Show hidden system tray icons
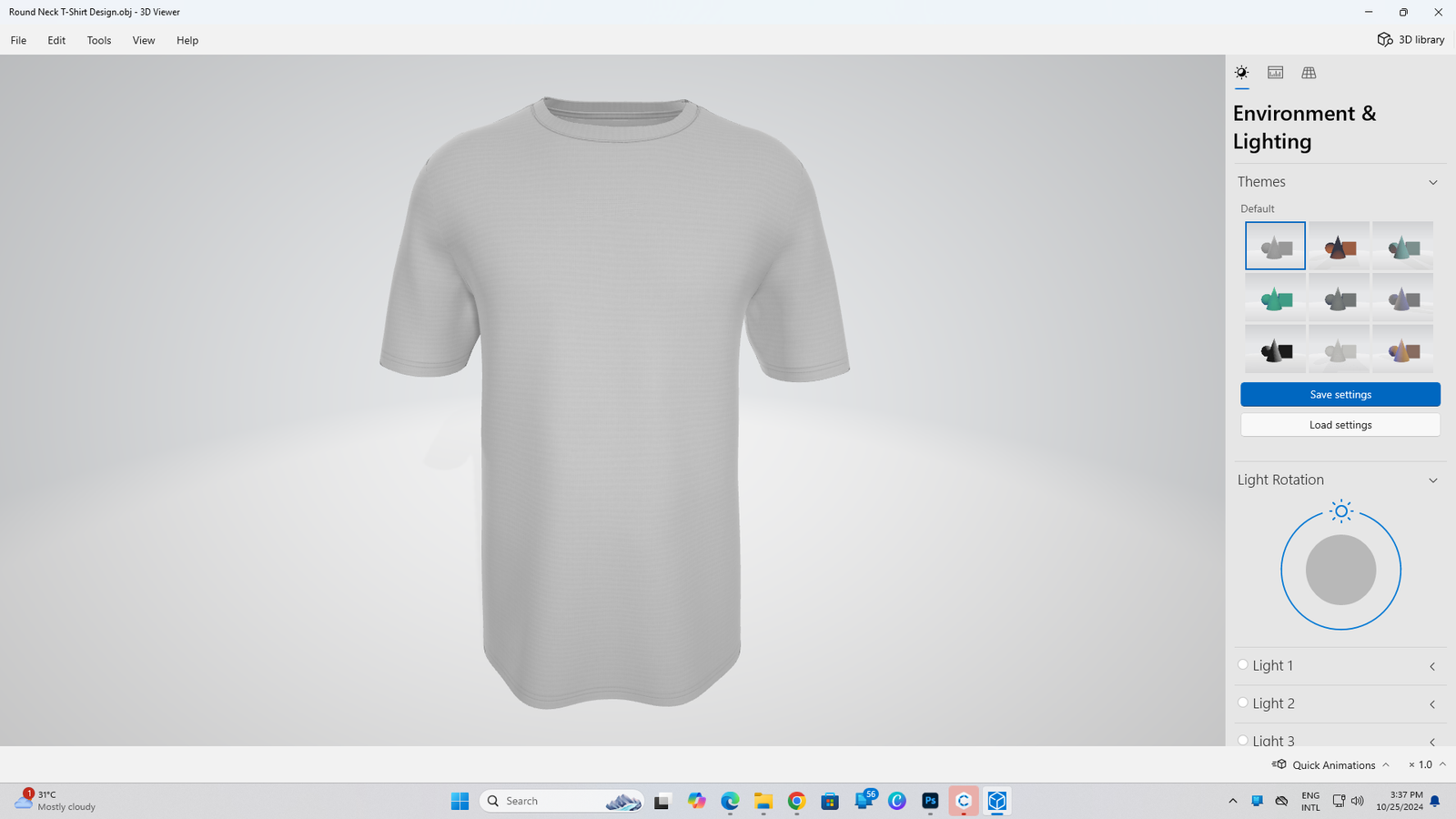 coord(1233,801)
